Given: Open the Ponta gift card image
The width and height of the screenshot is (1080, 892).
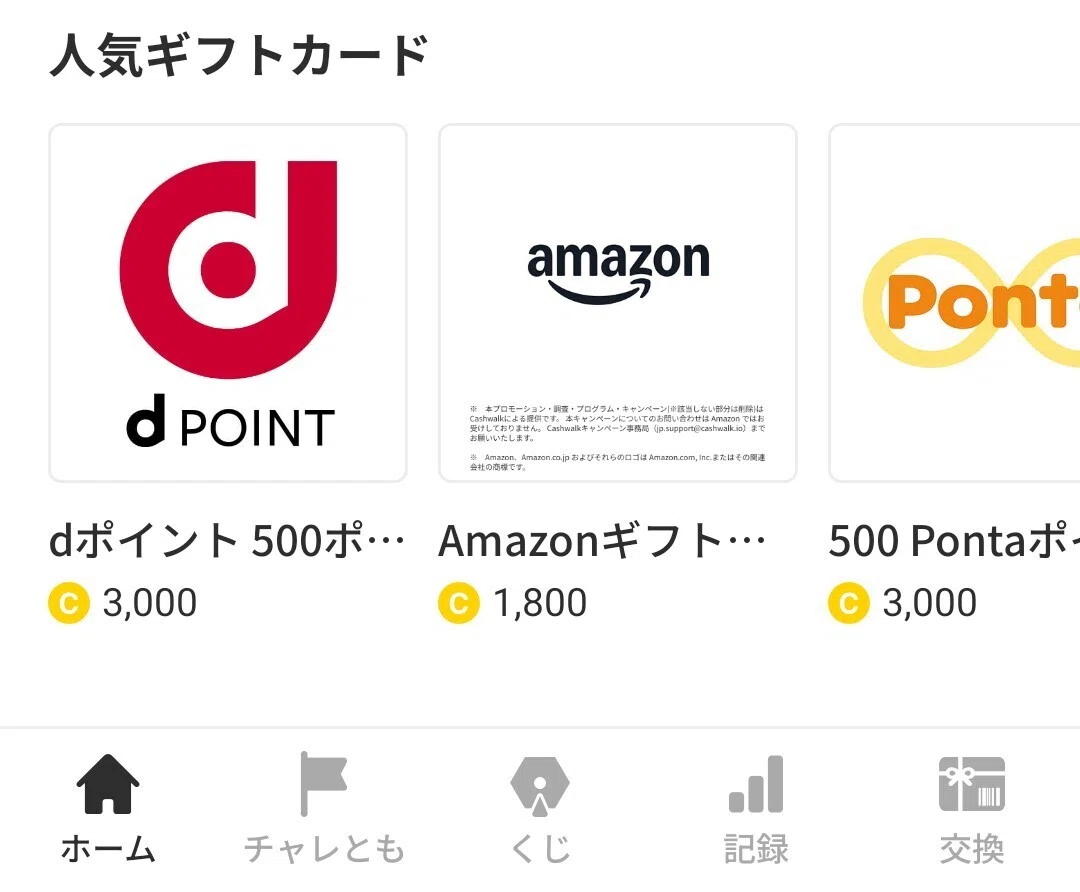Looking at the screenshot, I should 955,303.
